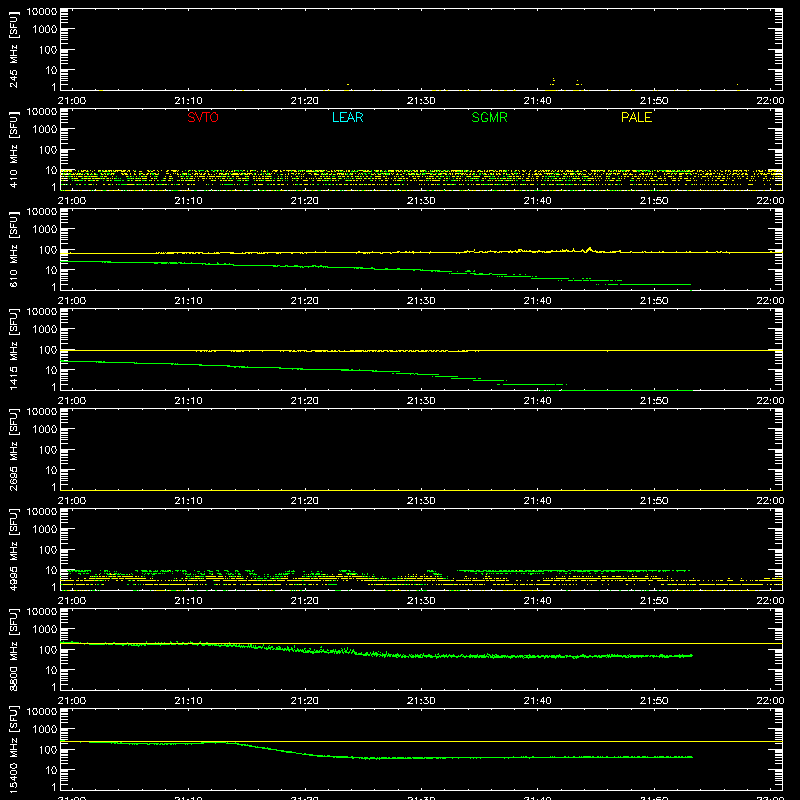Click 22:00 label under the 610 MHz panel
Screen dimensions: 800x800
pyautogui.click(x=770, y=301)
